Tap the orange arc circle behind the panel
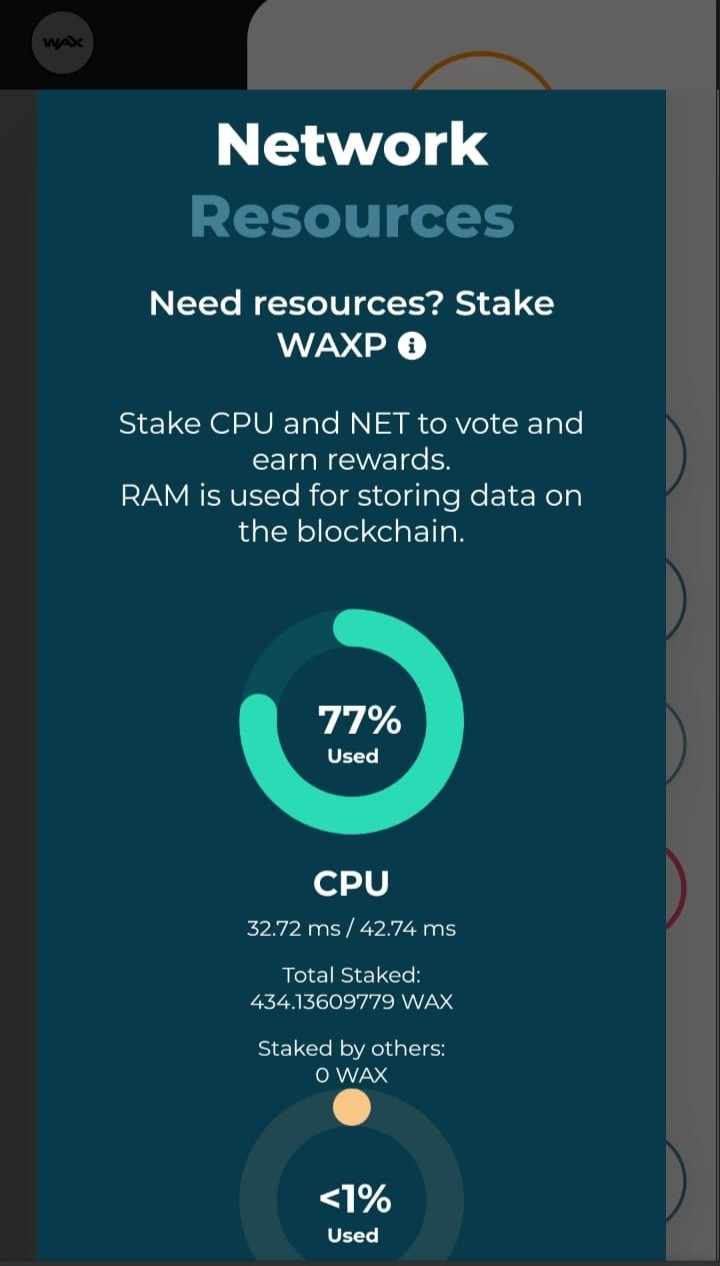This screenshot has height=1266, width=720. (481, 70)
